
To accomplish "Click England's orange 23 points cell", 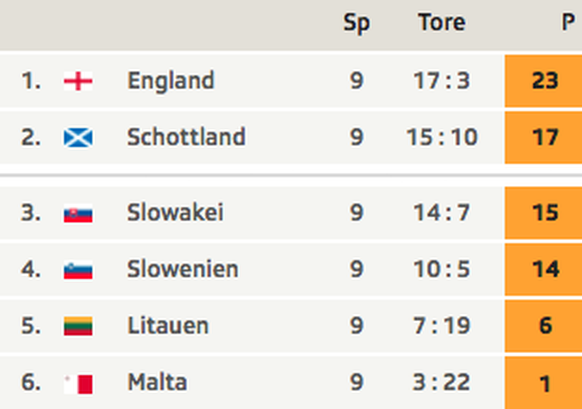I will coord(543,81).
